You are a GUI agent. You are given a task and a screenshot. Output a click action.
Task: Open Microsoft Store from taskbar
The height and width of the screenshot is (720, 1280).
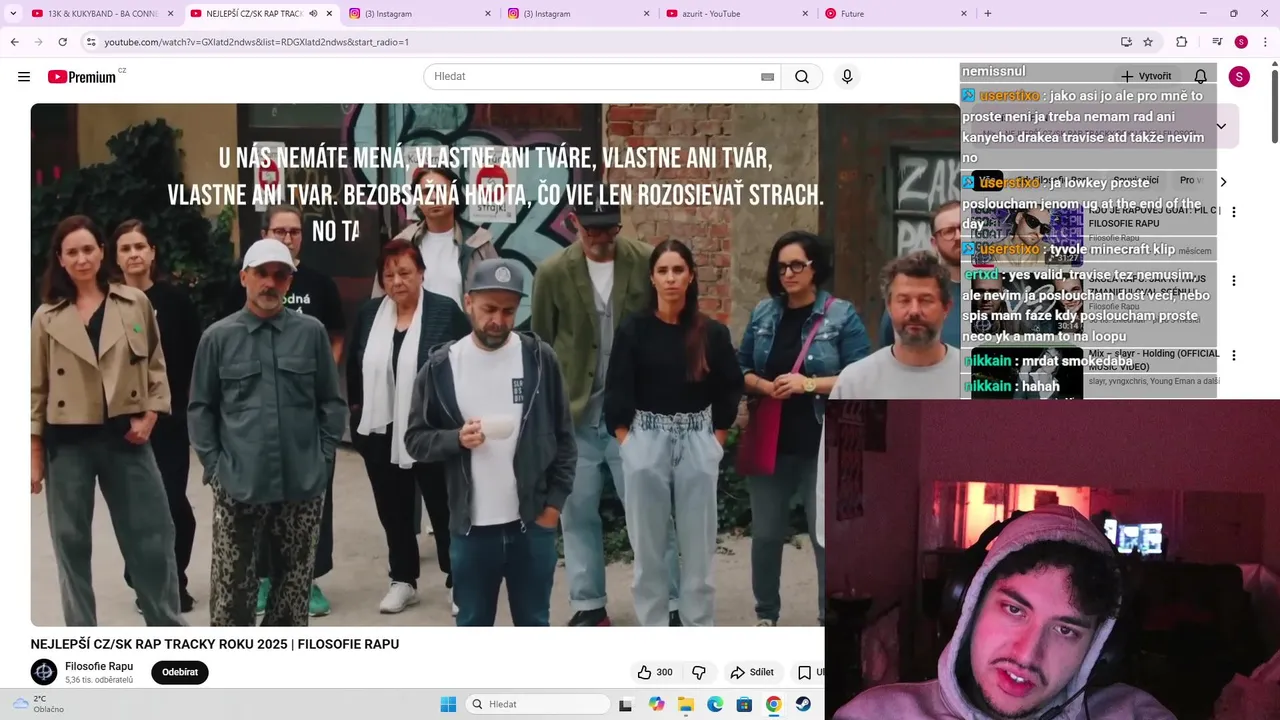(x=744, y=704)
